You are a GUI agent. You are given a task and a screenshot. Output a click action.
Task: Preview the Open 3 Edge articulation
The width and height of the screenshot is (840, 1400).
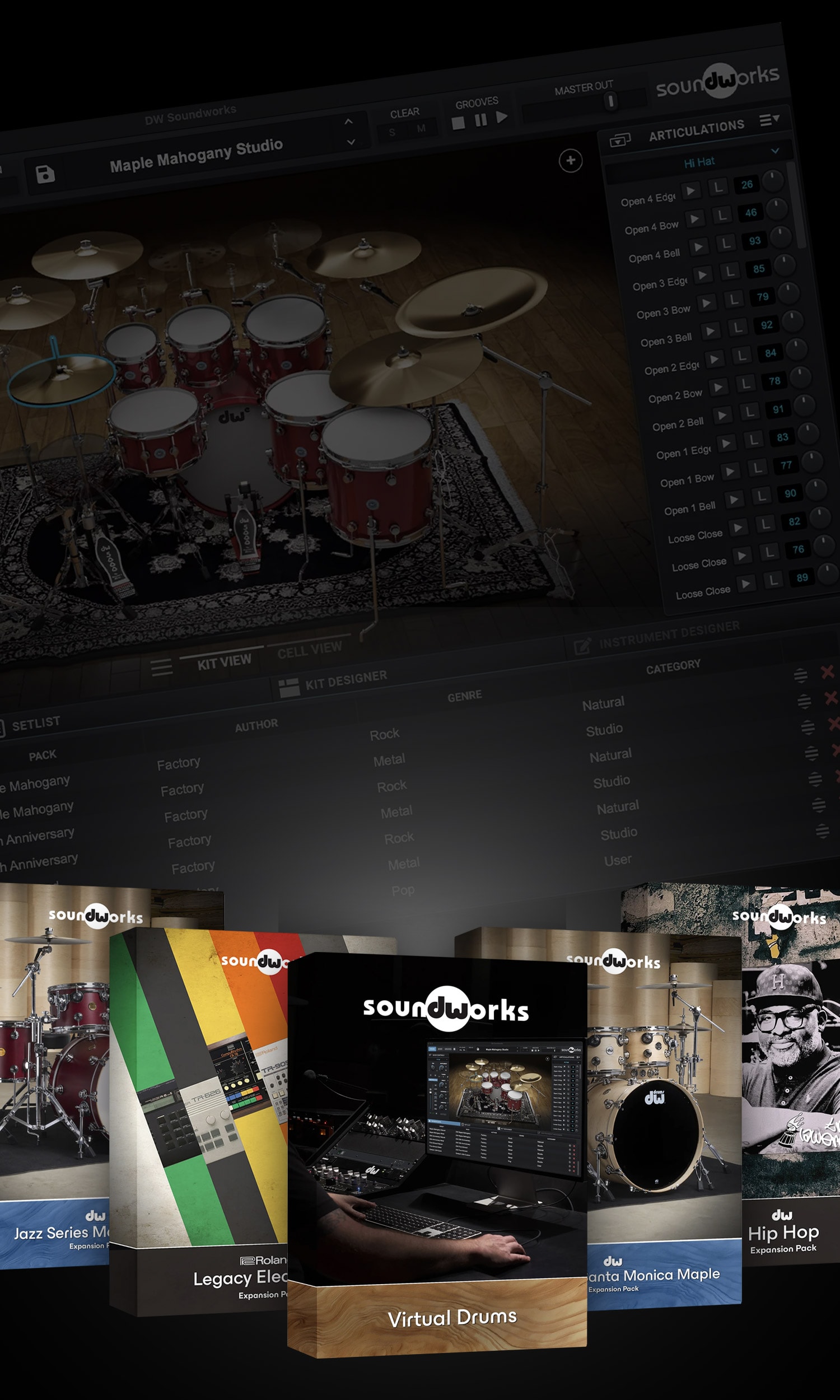click(x=702, y=275)
